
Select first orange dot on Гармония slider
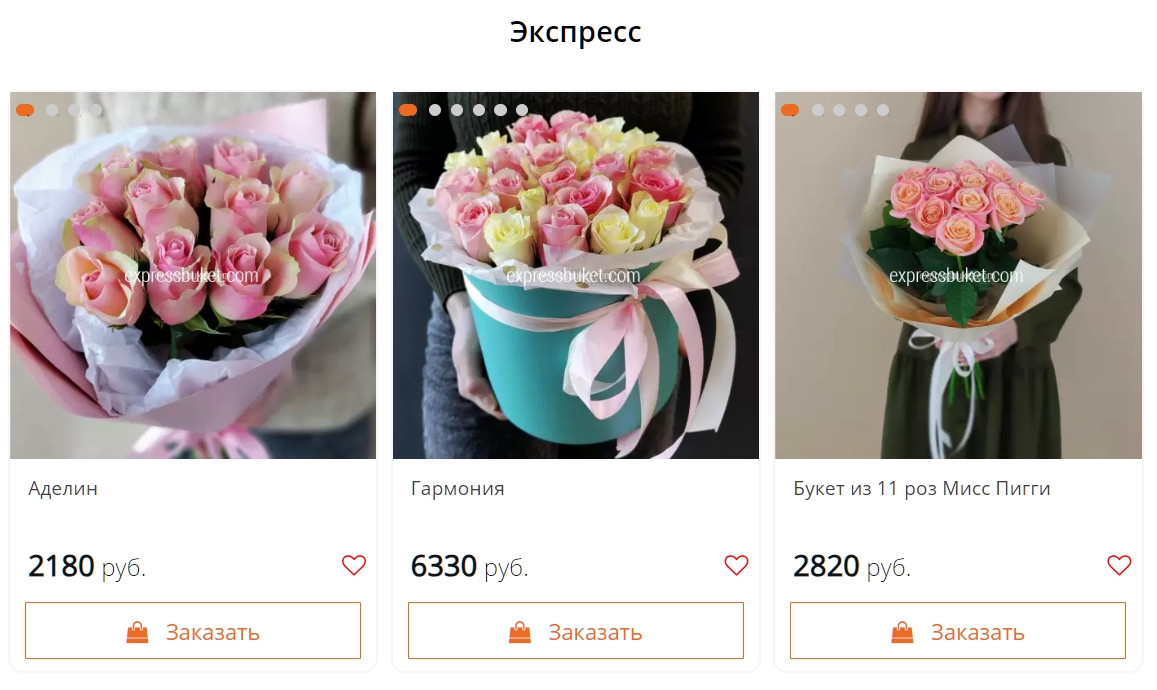[x=408, y=110]
